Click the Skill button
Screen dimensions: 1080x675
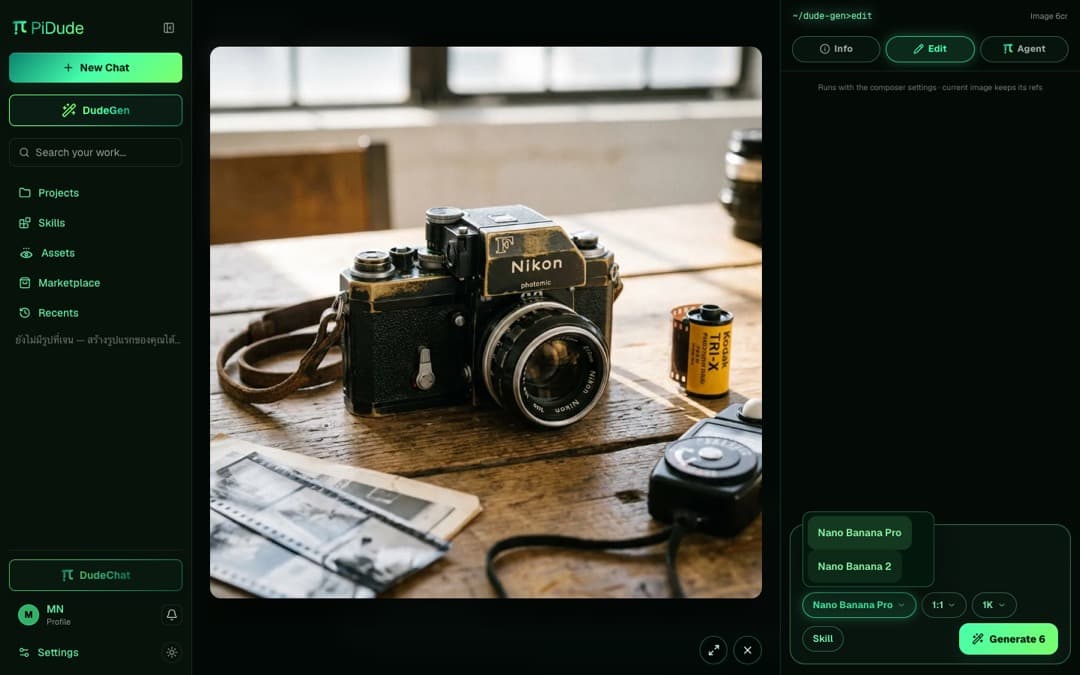coord(822,638)
